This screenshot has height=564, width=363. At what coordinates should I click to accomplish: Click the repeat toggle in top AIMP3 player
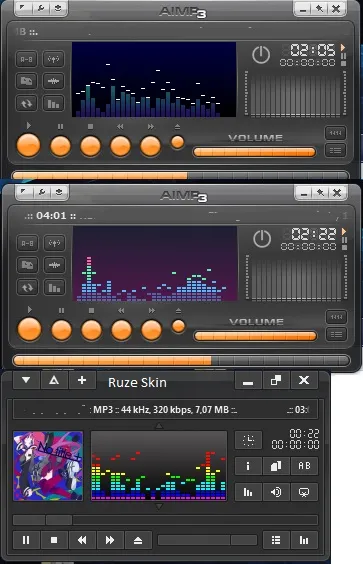coord(27,104)
